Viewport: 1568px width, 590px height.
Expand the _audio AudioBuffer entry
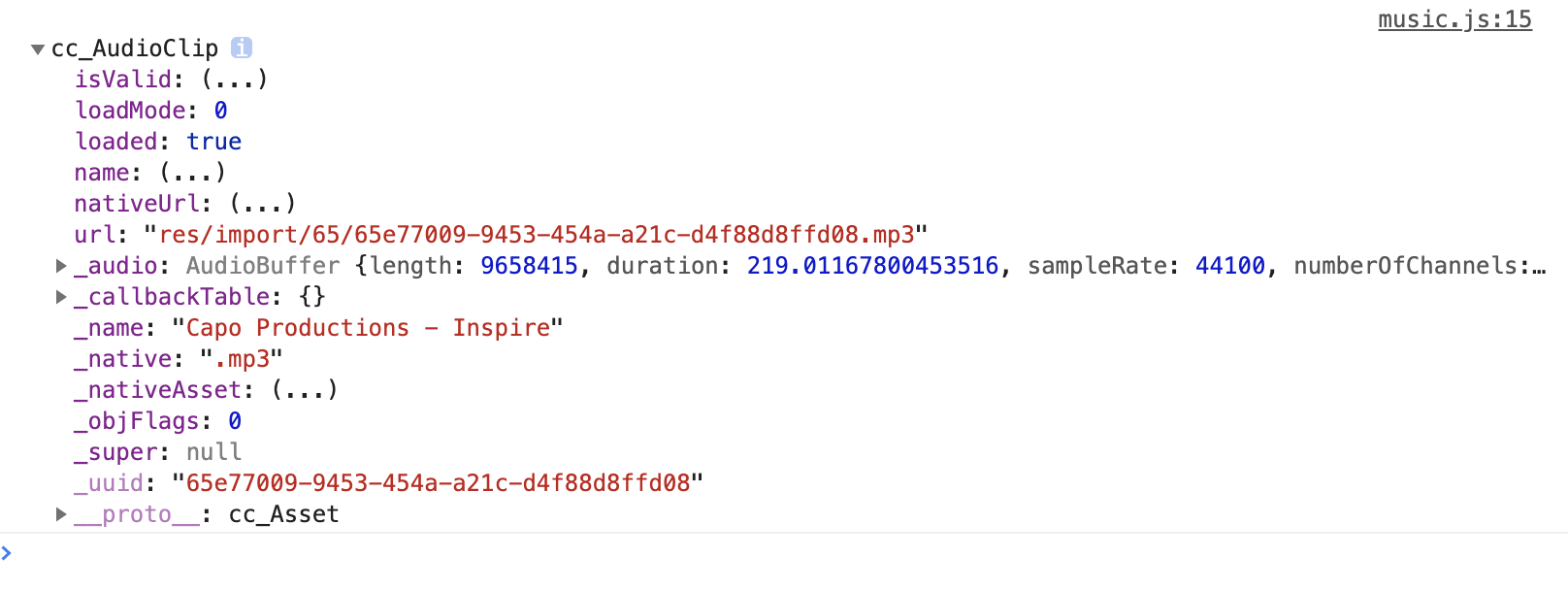[x=61, y=266]
